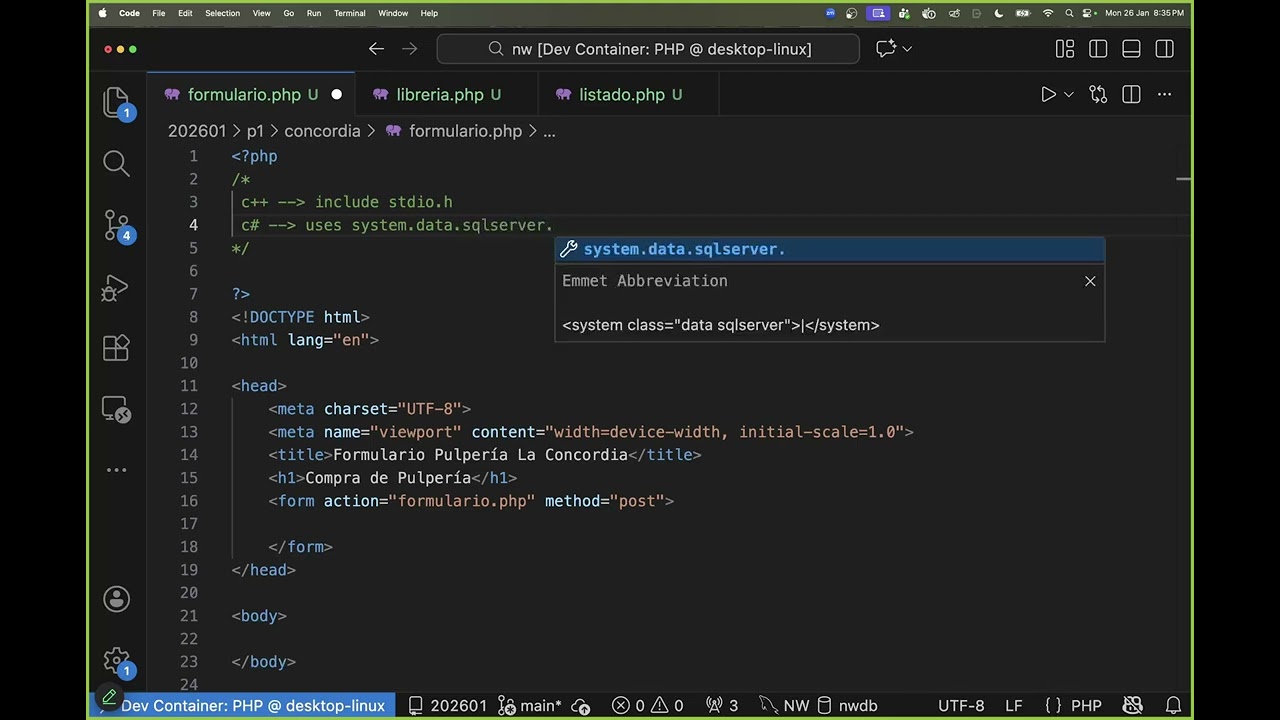
Task: Open the Terminal menu
Action: pyautogui.click(x=349, y=13)
